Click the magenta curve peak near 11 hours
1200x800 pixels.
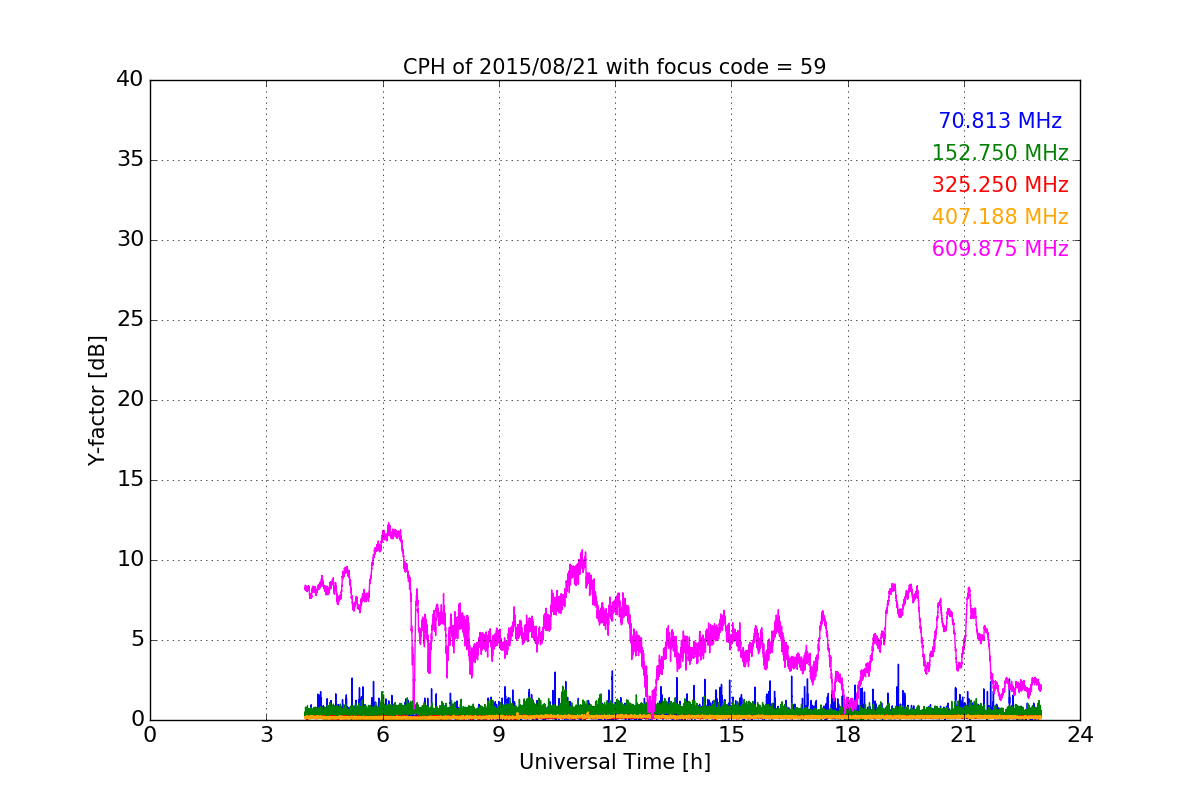(582, 553)
